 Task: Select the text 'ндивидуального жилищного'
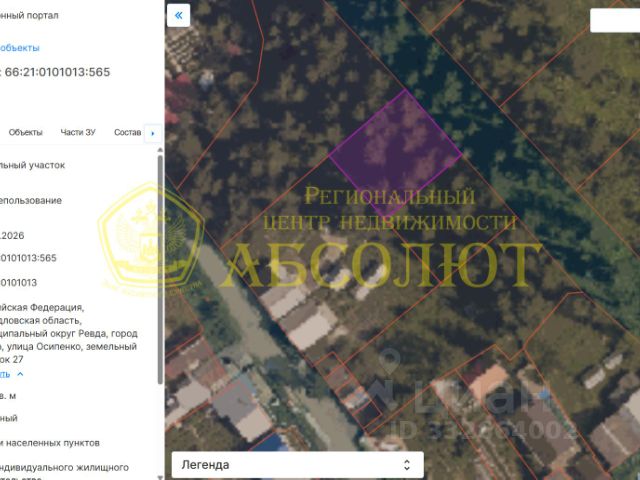click(64, 467)
